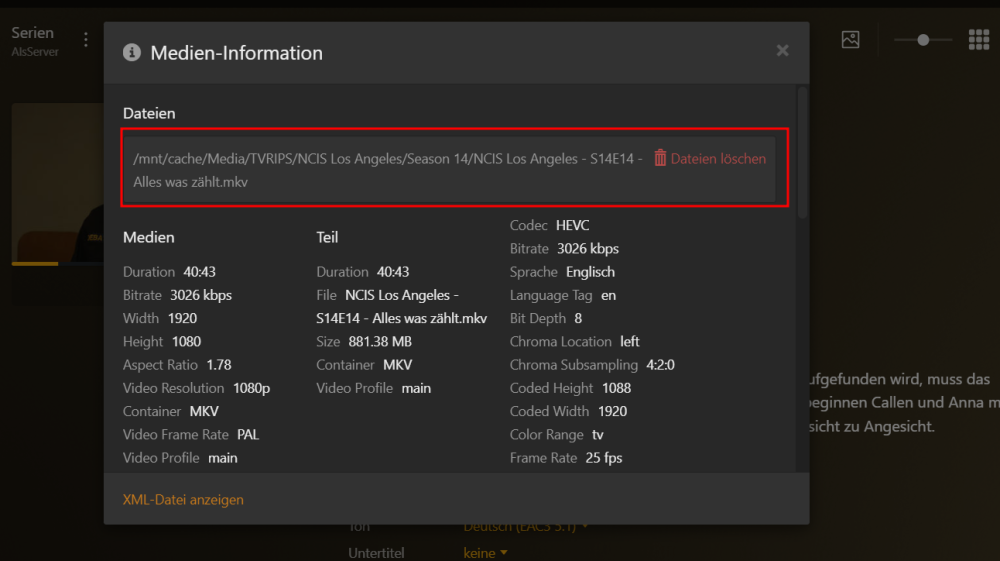Click the info icon beside Medien-Information
Image resolution: width=1000 pixels, height=561 pixels.
point(131,52)
